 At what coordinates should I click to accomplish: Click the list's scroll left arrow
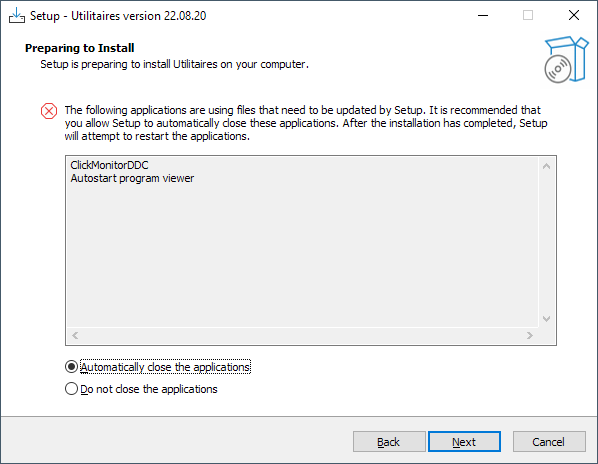coord(75,336)
